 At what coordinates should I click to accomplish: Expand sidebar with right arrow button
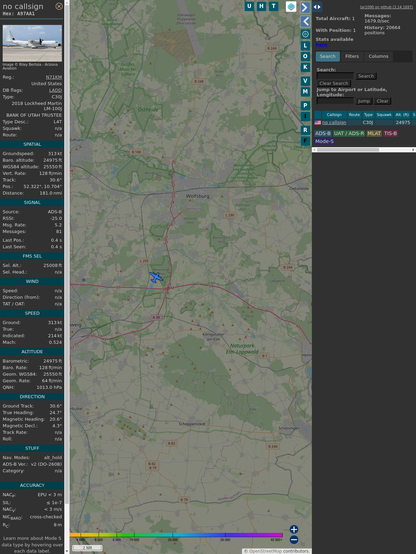tap(305, 7)
